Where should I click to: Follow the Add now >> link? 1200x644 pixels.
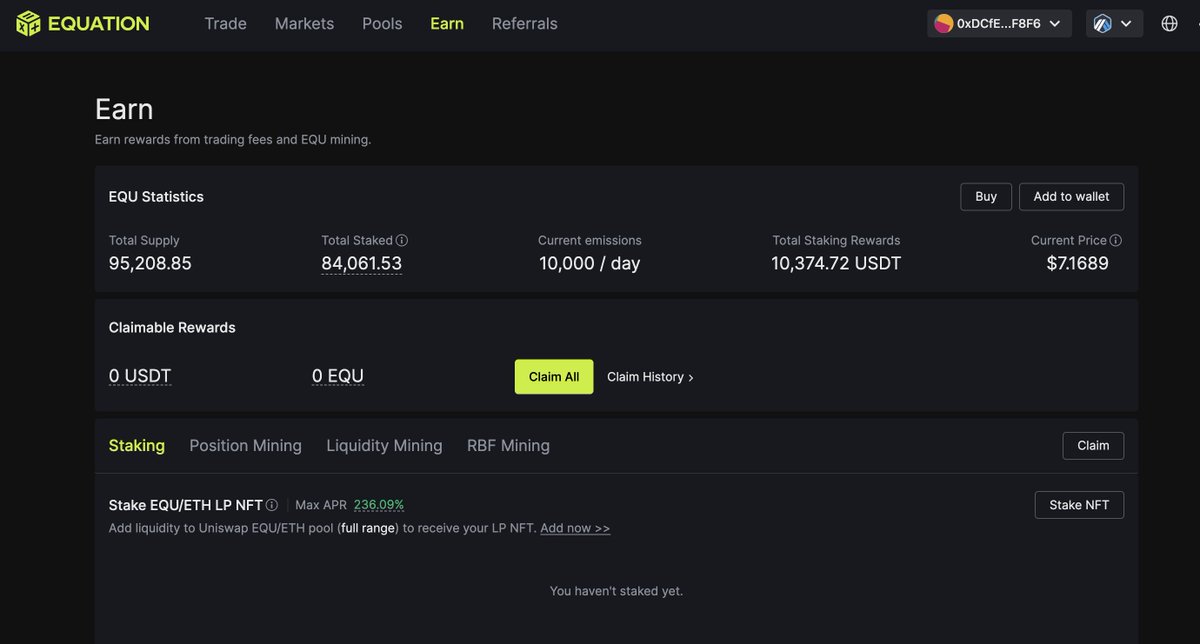click(575, 528)
